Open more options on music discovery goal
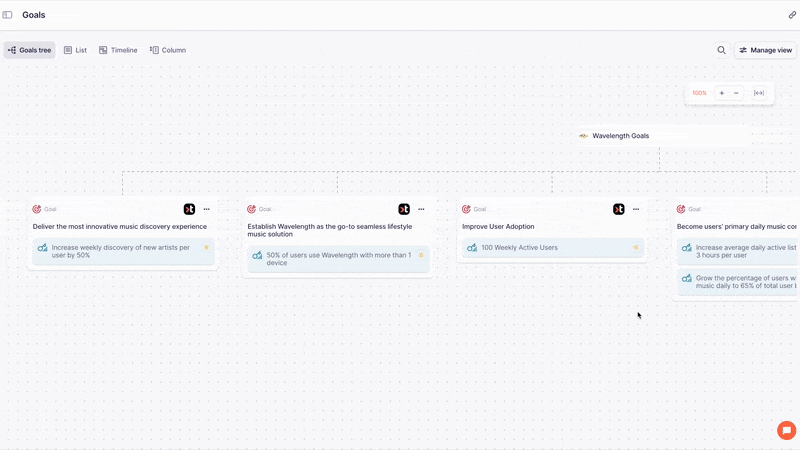800x450 pixels. point(207,209)
